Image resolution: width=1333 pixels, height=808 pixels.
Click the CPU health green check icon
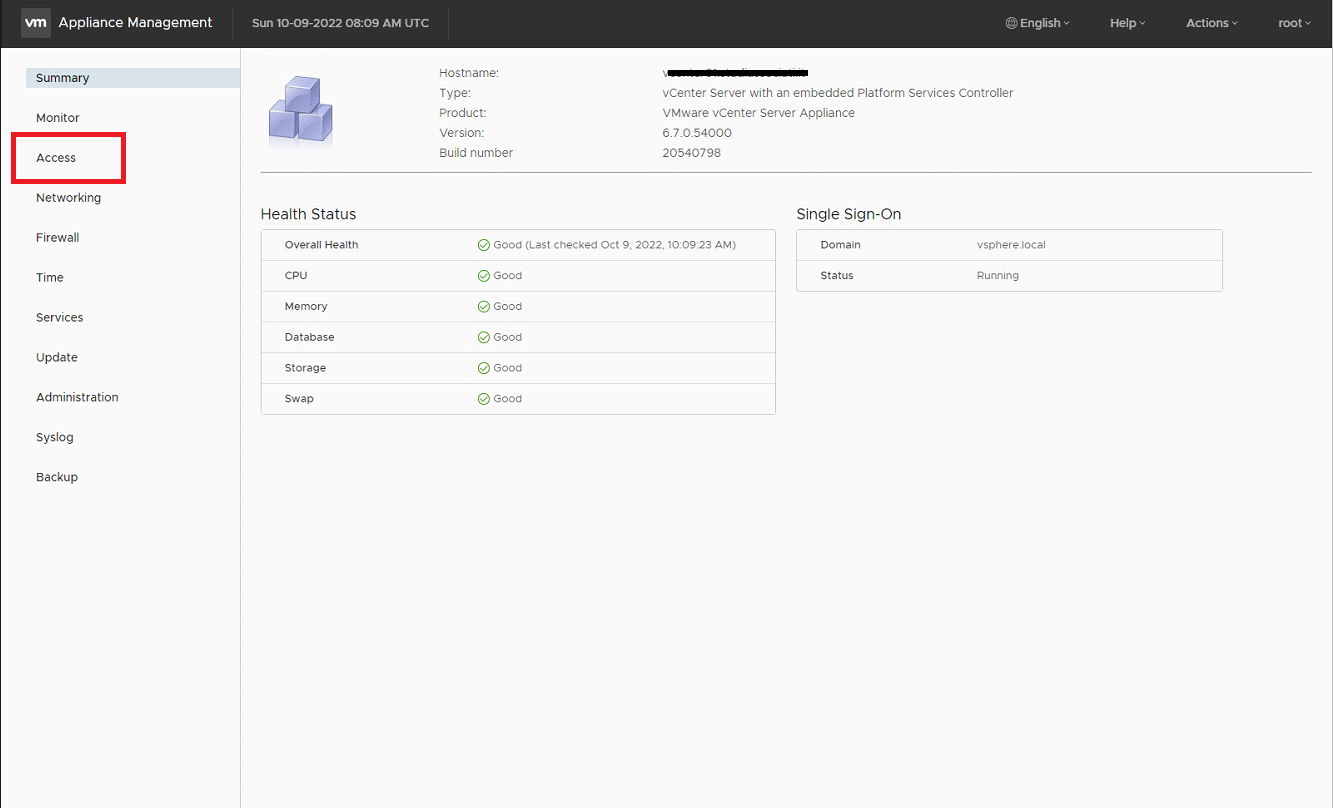(484, 276)
